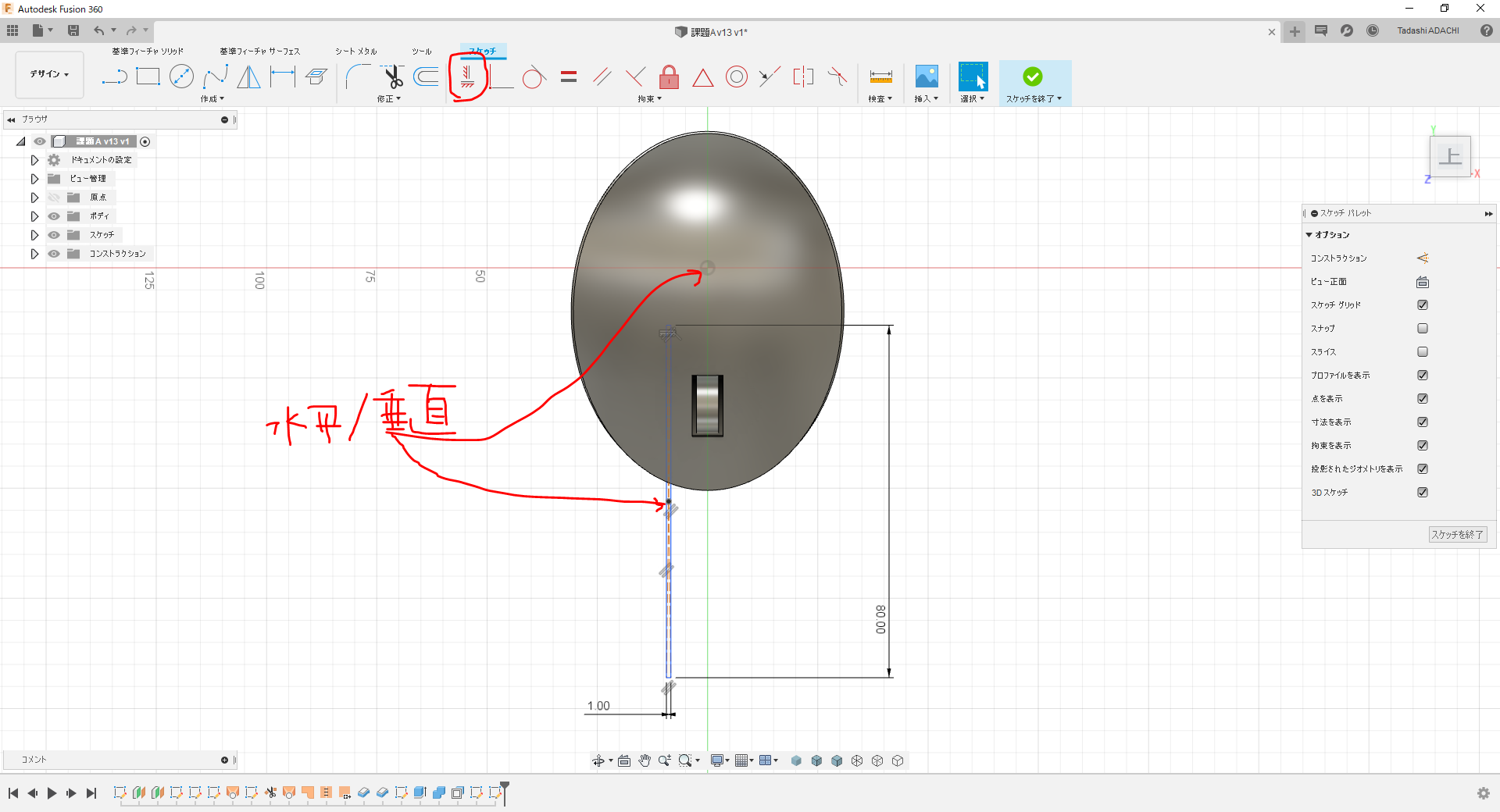Select the Rectangle sketch tool
1500x812 pixels.
pyautogui.click(x=148, y=77)
